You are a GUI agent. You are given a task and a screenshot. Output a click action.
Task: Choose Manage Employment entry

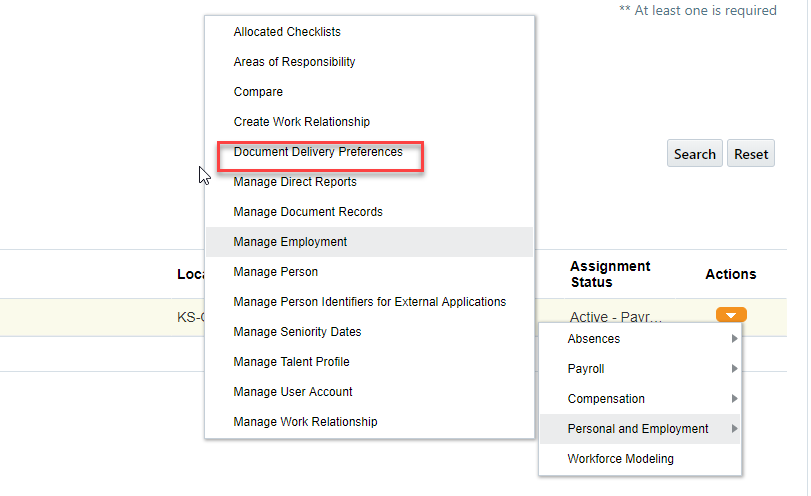(x=290, y=242)
